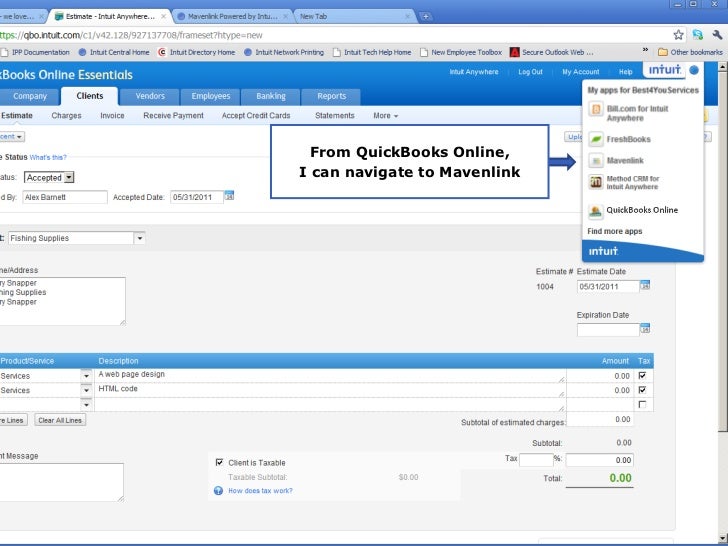This screenshot has height=546, width=728.
Task: Click the Accepted By name field
Action: tap(65, 197)
